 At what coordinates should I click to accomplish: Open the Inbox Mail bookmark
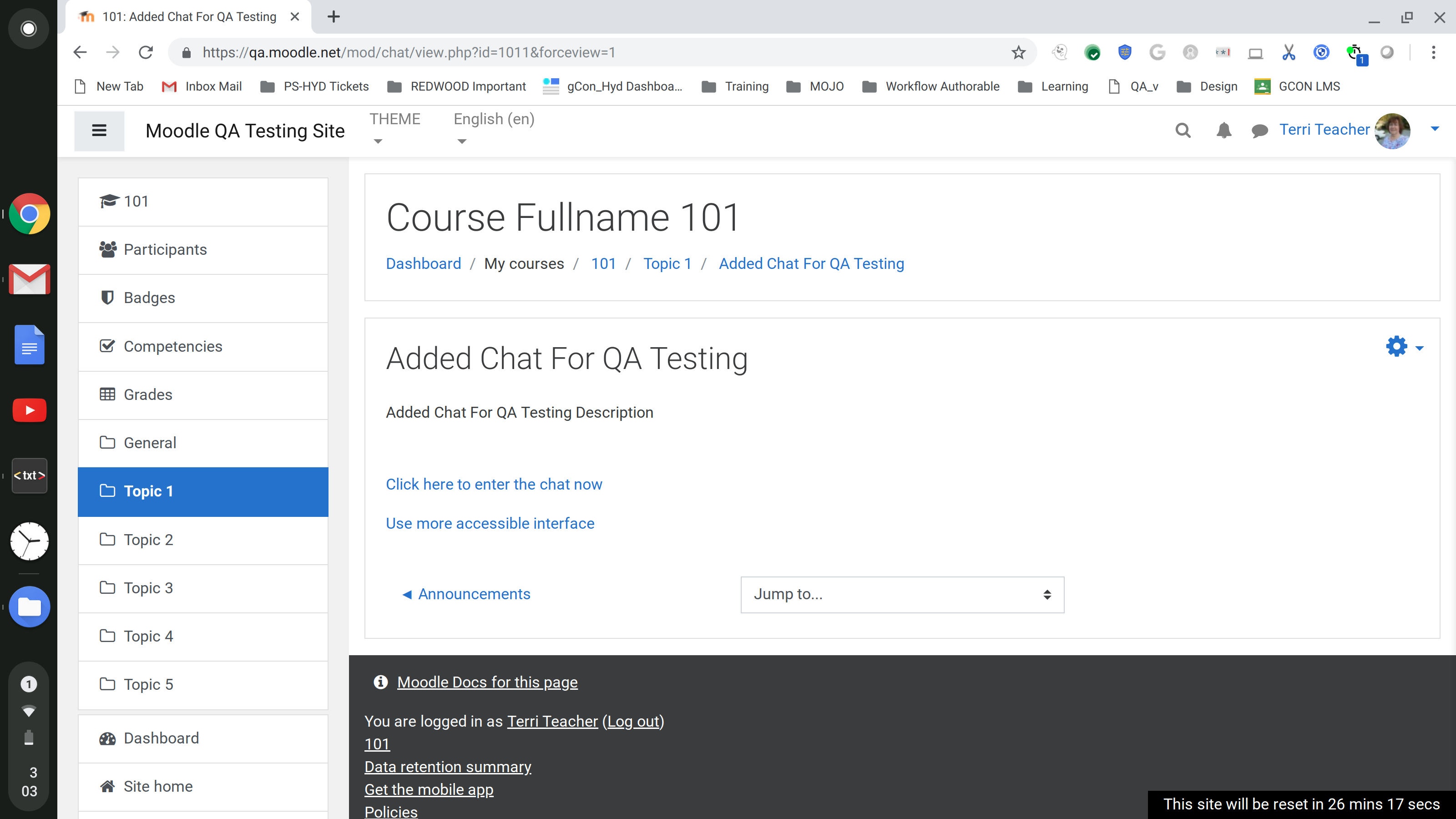[x=202, y=86]
